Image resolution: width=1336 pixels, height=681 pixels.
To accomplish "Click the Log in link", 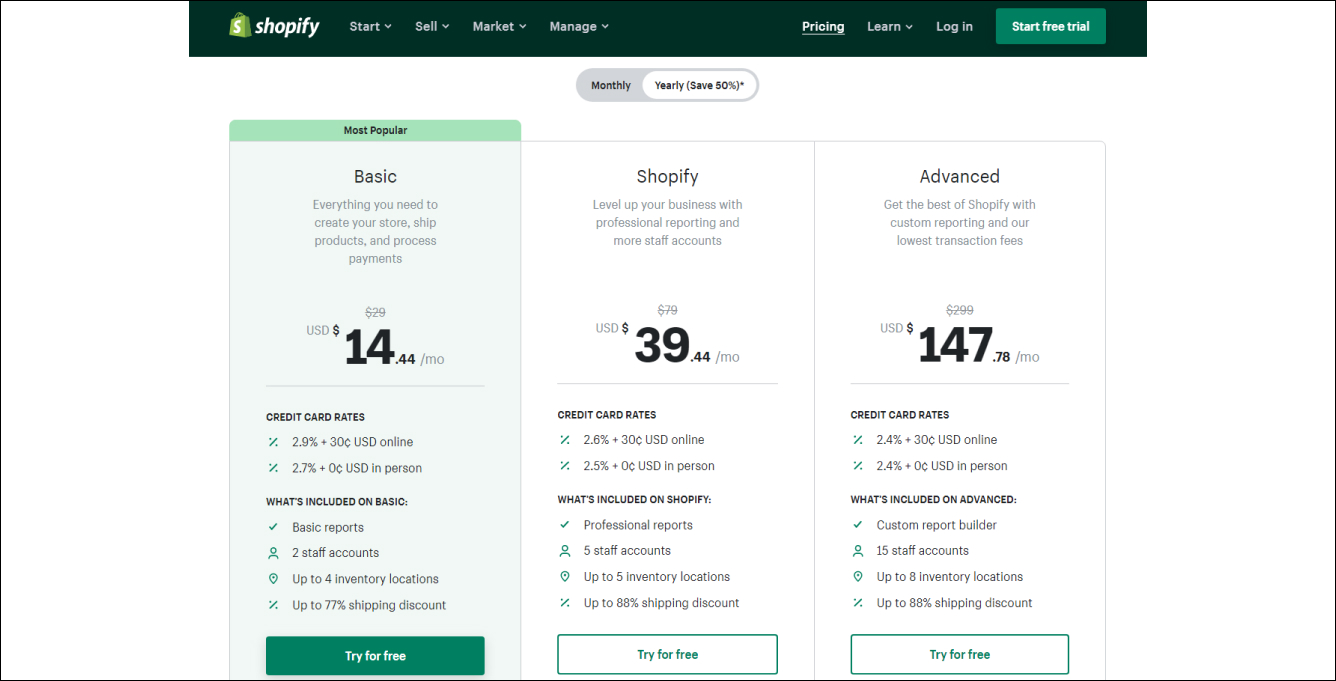I will 954,27.
